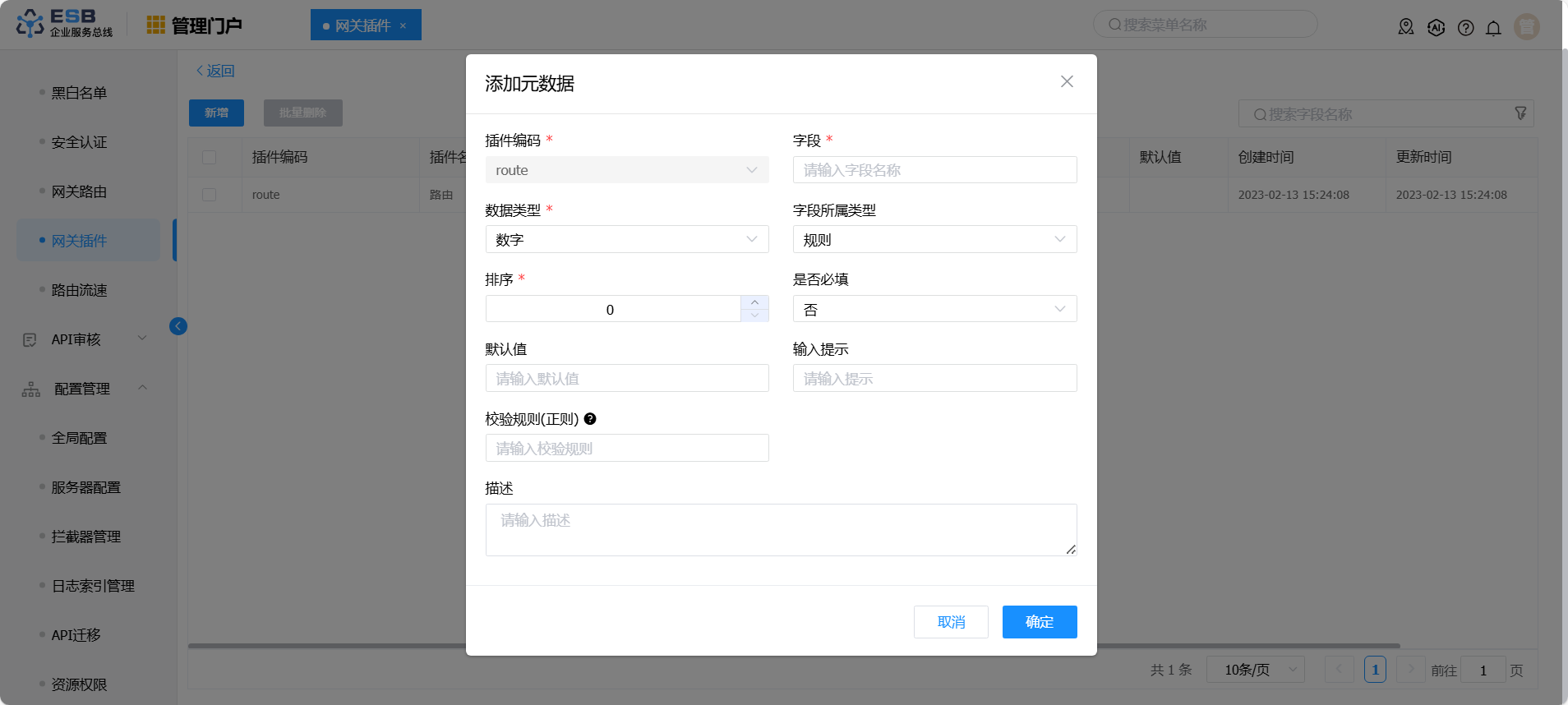
Task: Close the 添加元数据 dialog with the X
Action: pyautogui.click(x=1067, y=81)
